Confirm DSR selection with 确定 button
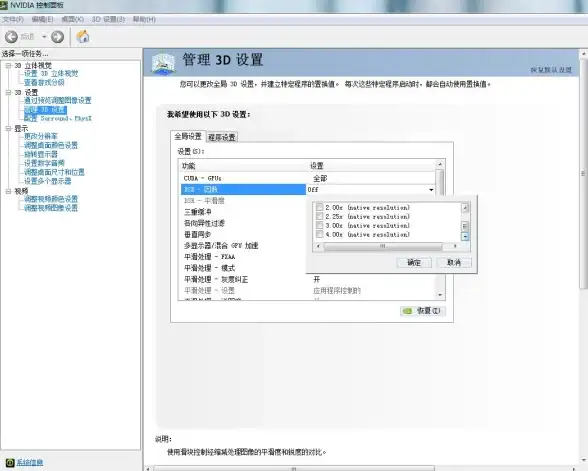The height and width of the screenshot is (471, 588). point(414,262)
